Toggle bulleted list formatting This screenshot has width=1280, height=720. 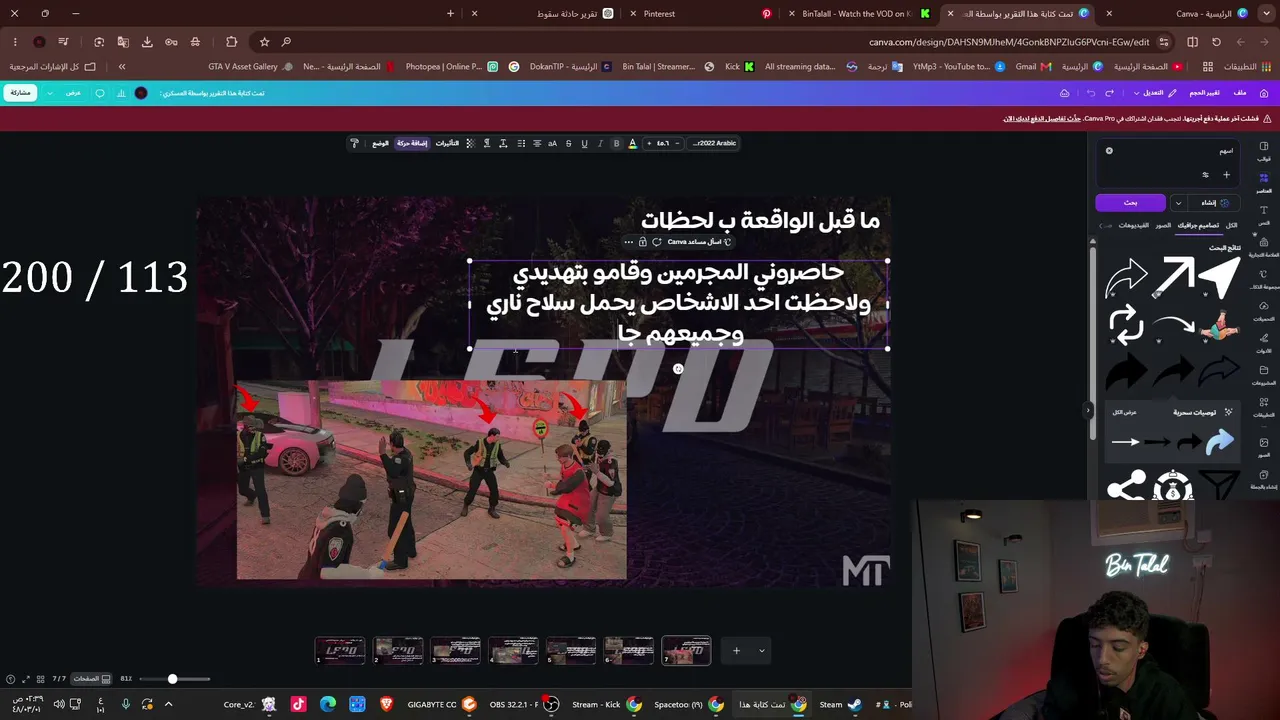coord(521,143)
